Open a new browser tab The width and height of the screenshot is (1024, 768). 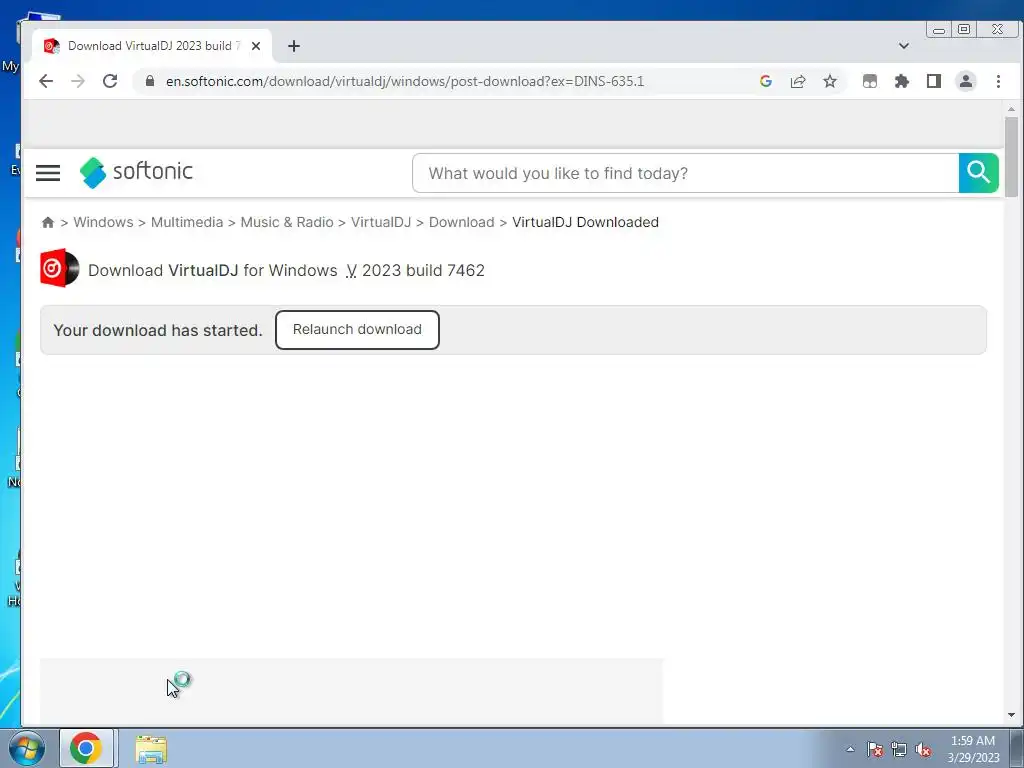[294, 46]
